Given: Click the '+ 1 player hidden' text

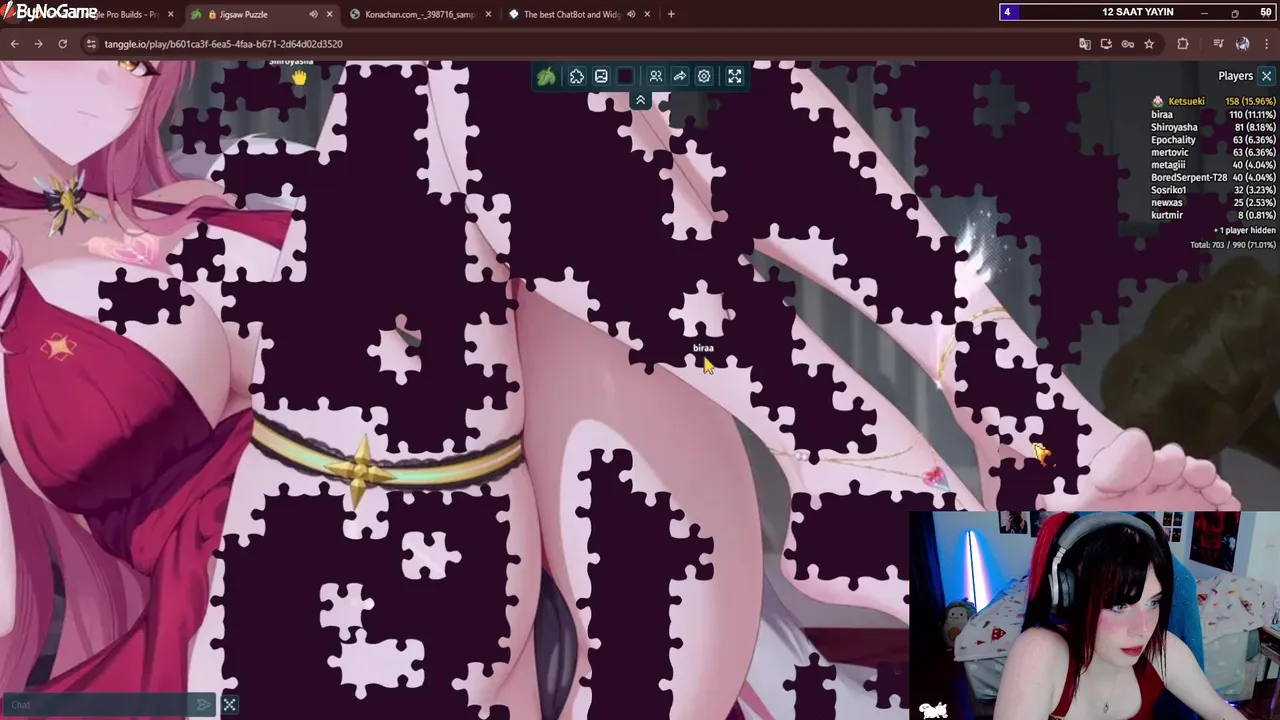Looking at the screenshot, I should tap(1244, 230).
